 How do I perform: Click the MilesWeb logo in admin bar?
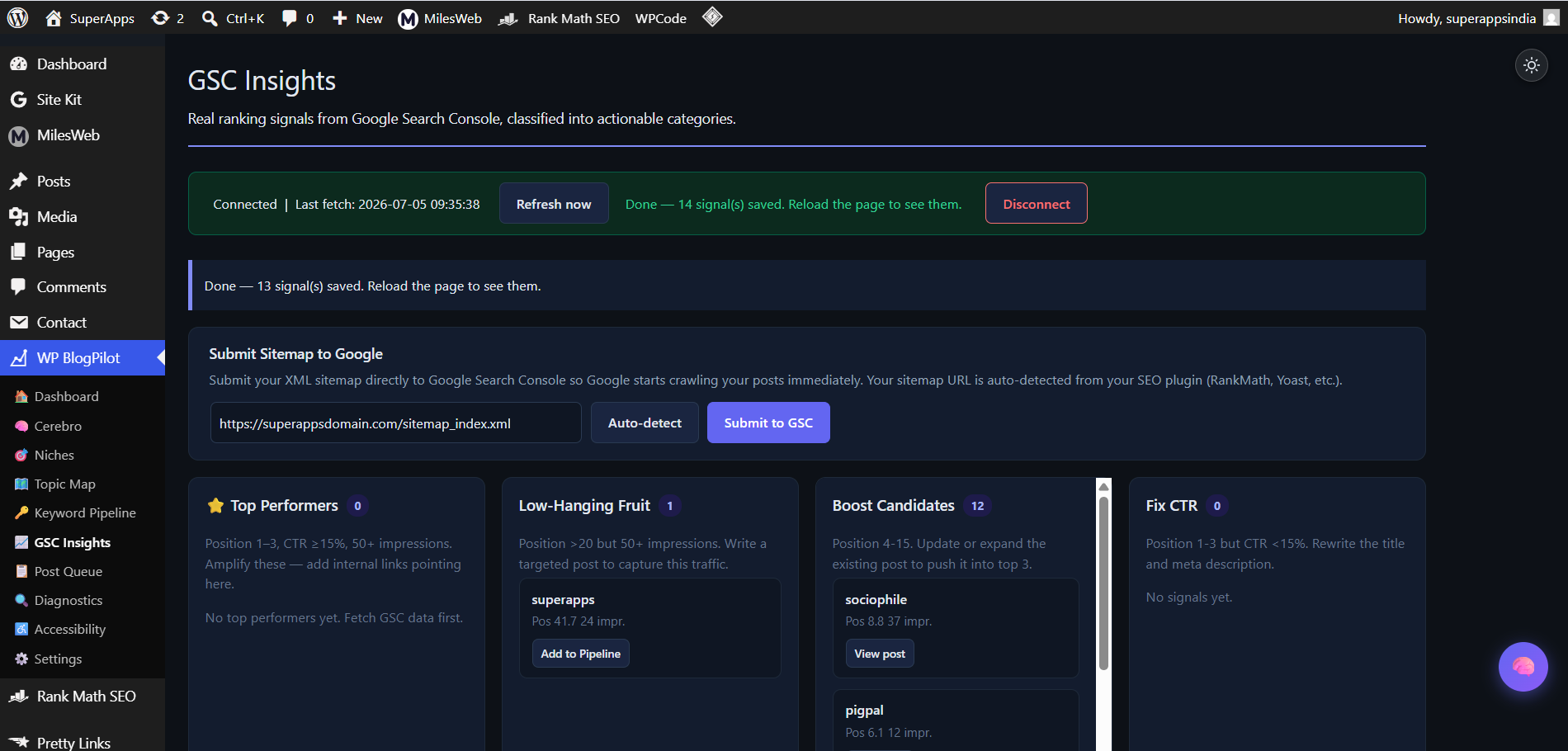[x=408, y=18]
